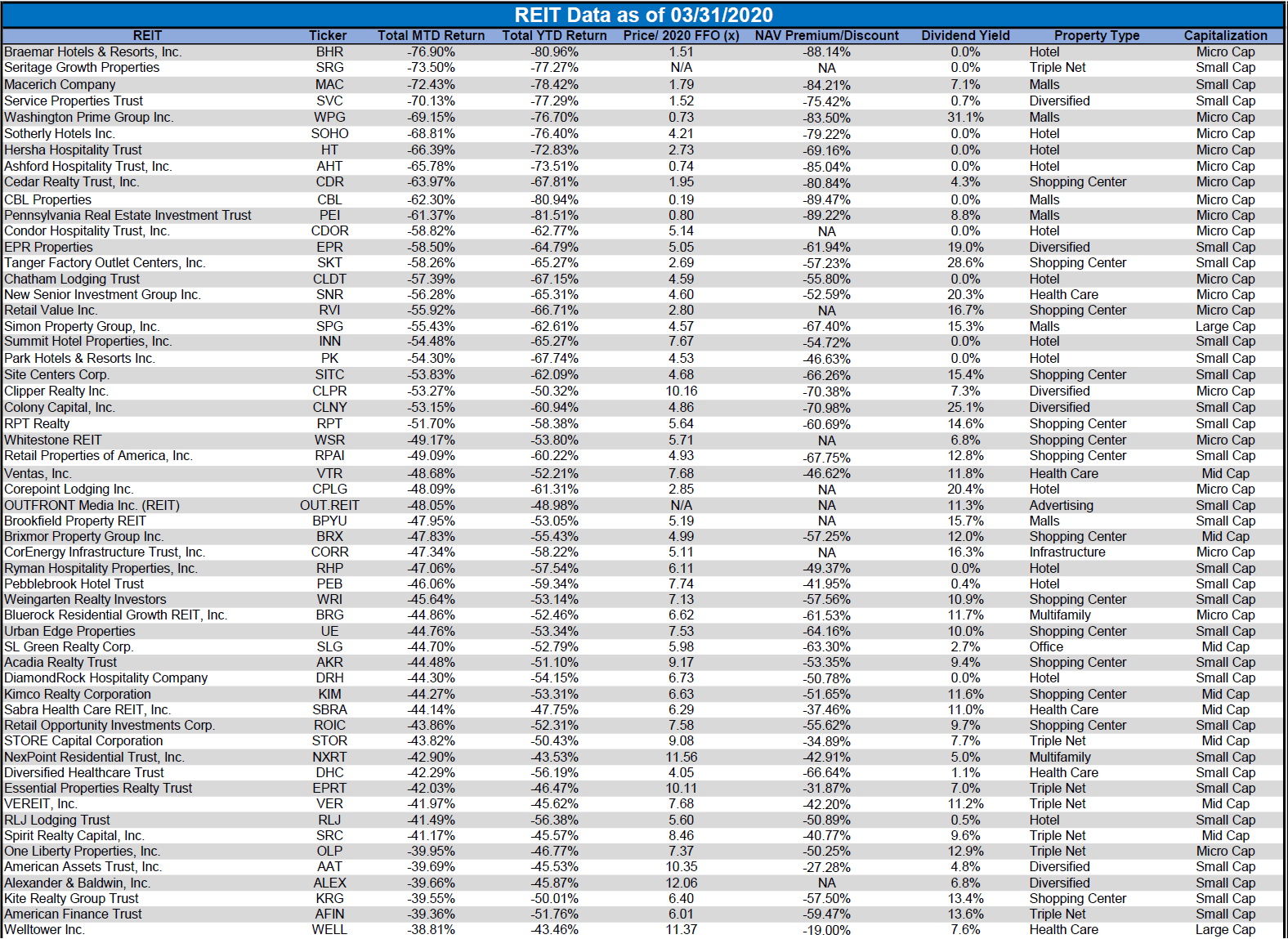Image resolution: width=1288 pixels, height=939 pixels.
Task: Click the 'REIT Data as of 03/31/2020' title
Action: coord(643,15)
